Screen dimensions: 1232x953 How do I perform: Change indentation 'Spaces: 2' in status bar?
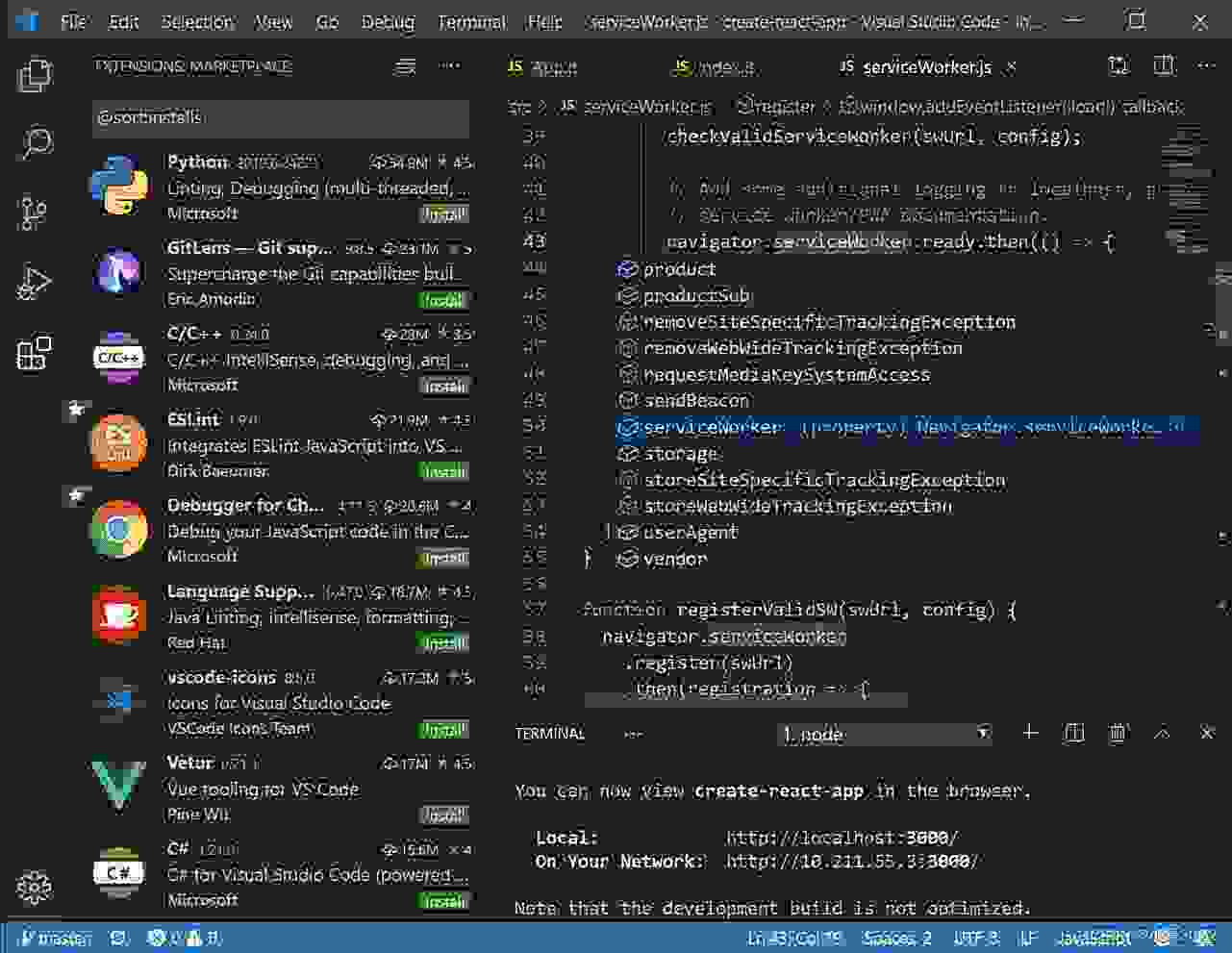[897, 938]
